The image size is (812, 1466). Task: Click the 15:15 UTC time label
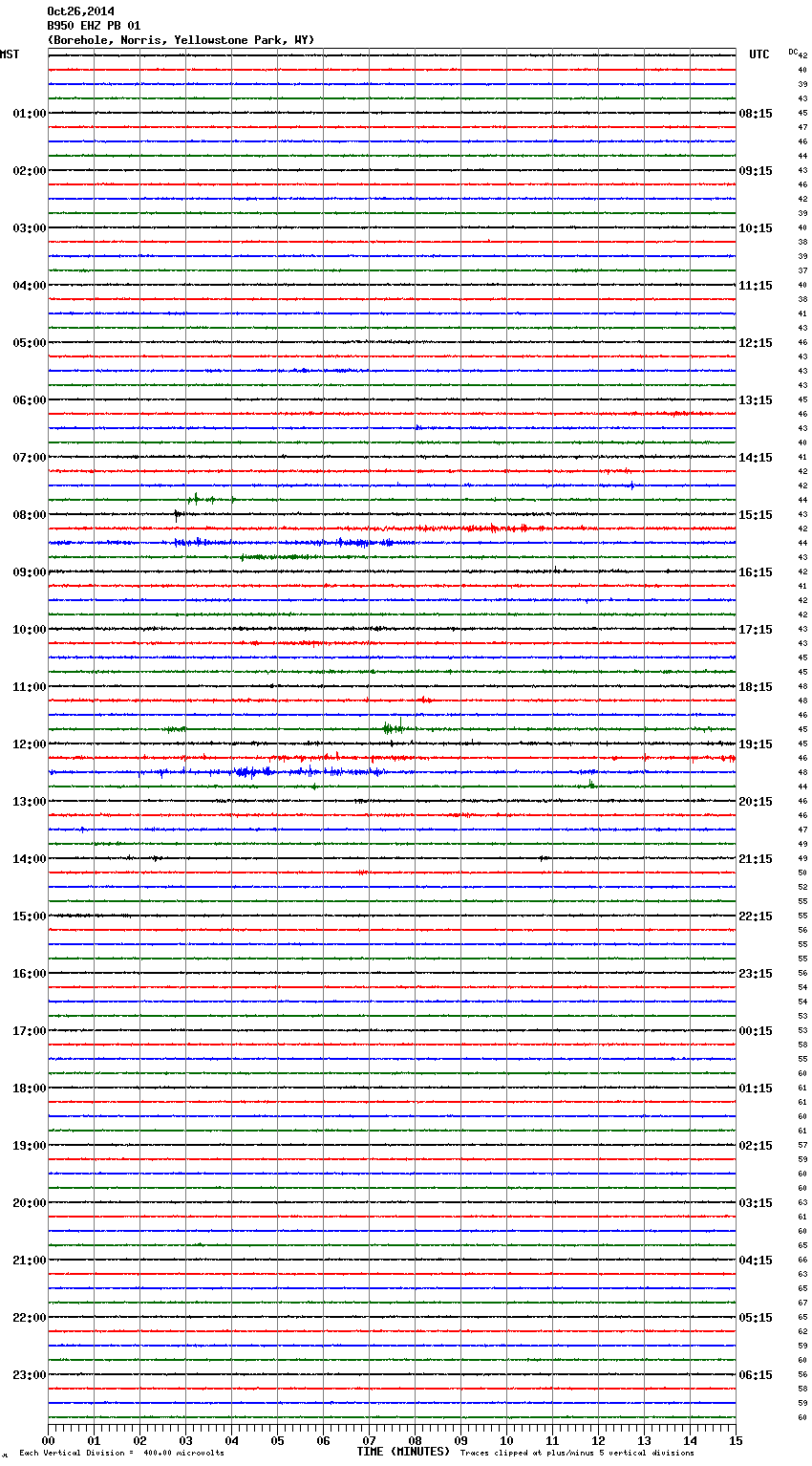[756, 515]
